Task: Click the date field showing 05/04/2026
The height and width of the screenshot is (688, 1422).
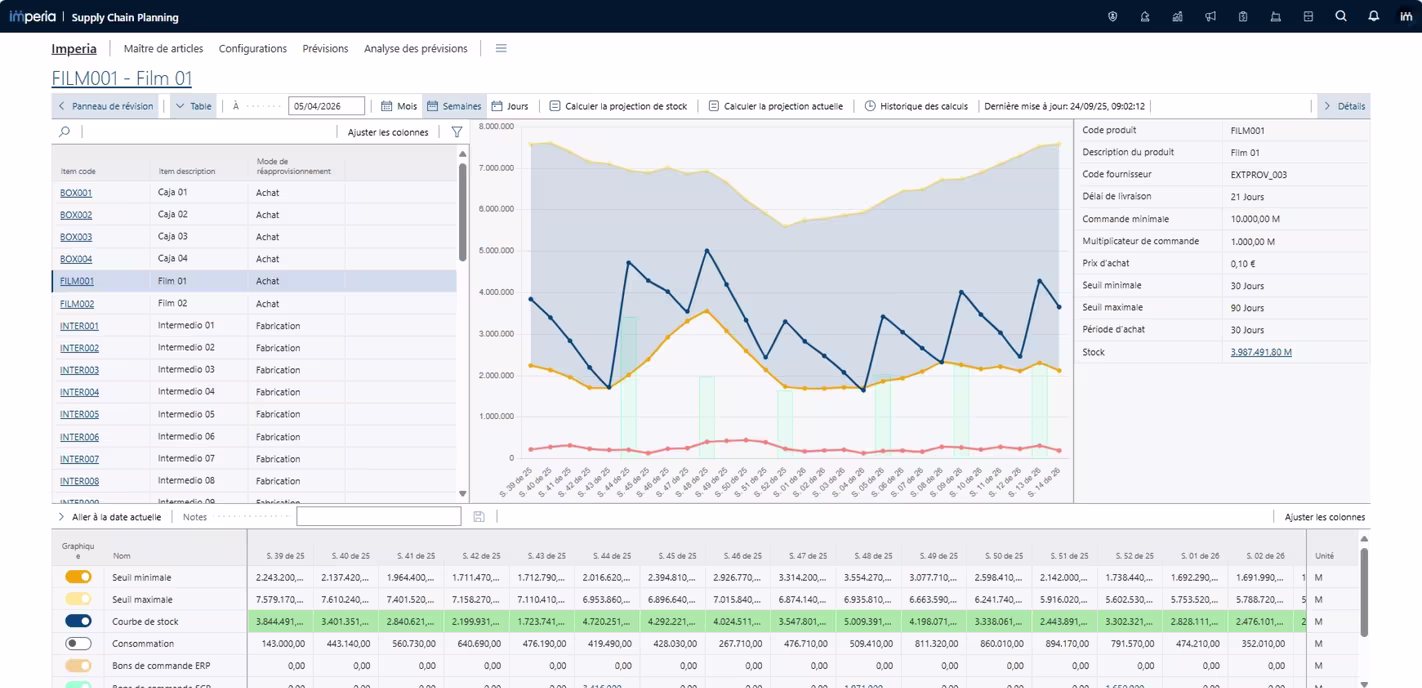Action: pyautogui.click(x=327, y=106)
